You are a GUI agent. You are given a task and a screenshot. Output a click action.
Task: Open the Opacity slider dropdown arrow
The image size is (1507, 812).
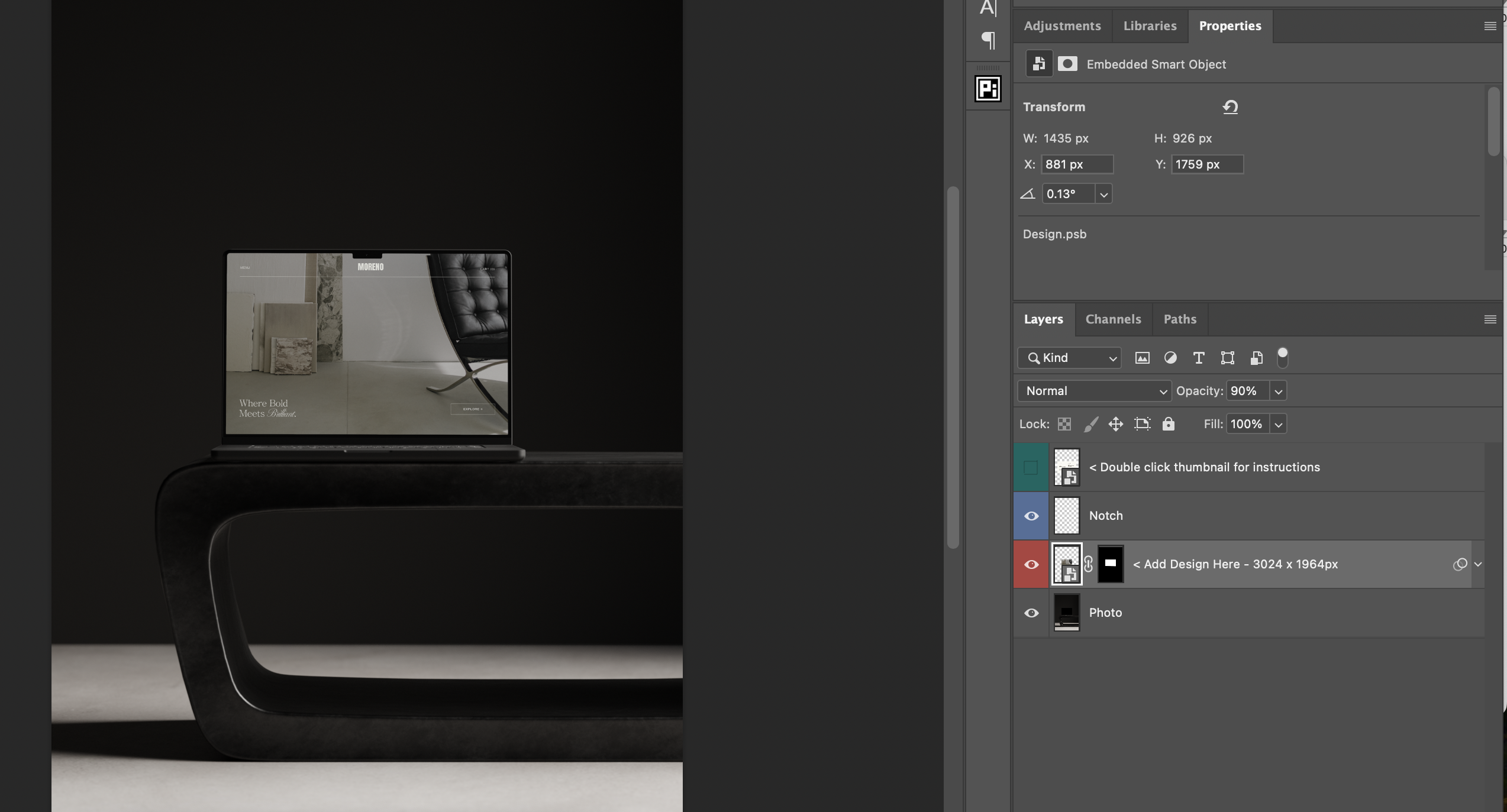tap(1278, 392)
